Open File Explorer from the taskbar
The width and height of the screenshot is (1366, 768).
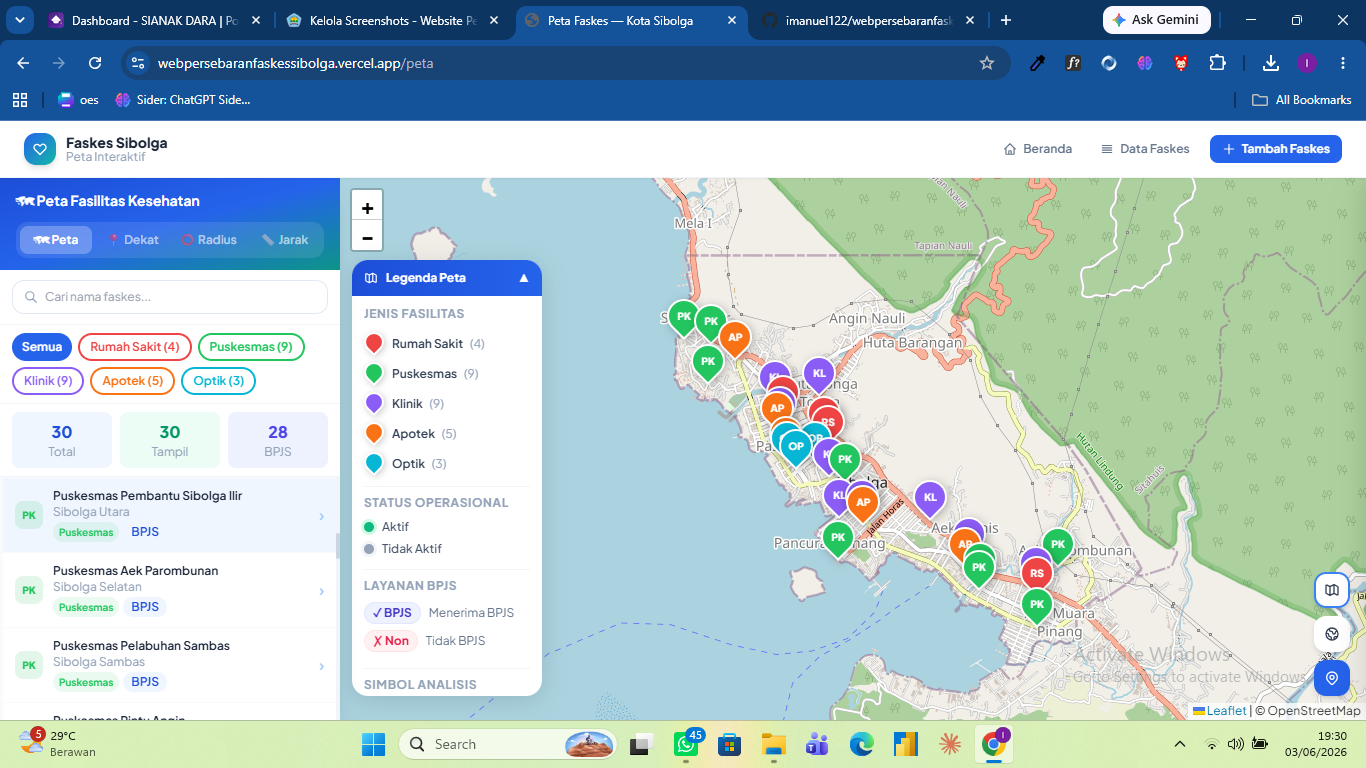pyautogui.click(x=773, y=744)
